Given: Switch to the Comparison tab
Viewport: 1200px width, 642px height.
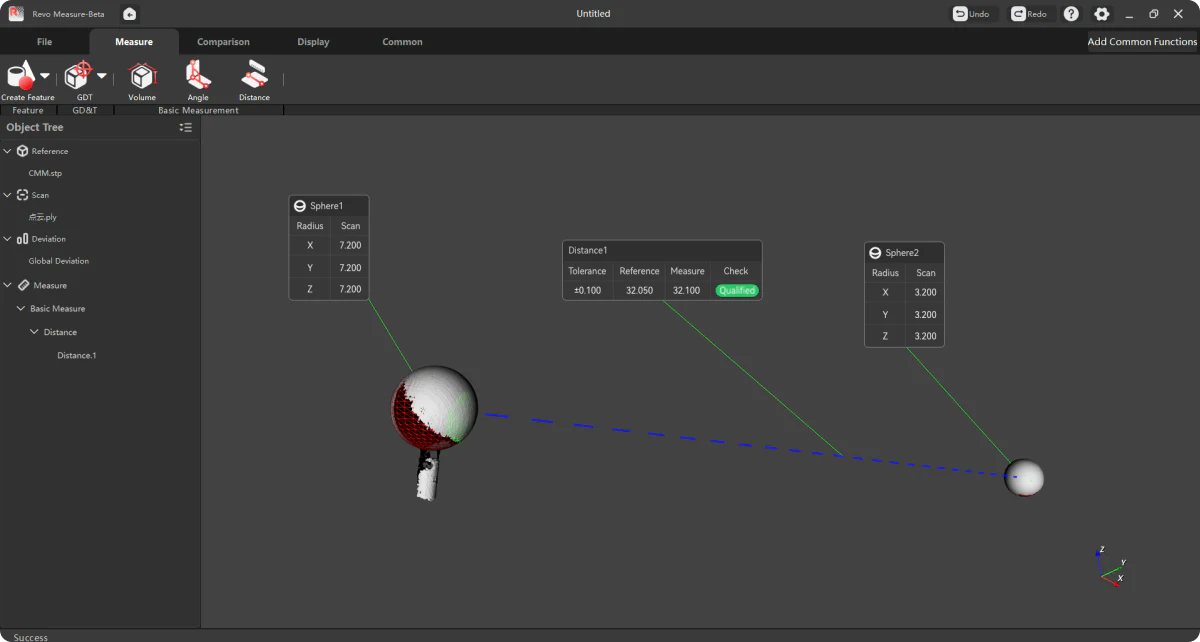Looking at the screenshot, I should coord(223,42).
